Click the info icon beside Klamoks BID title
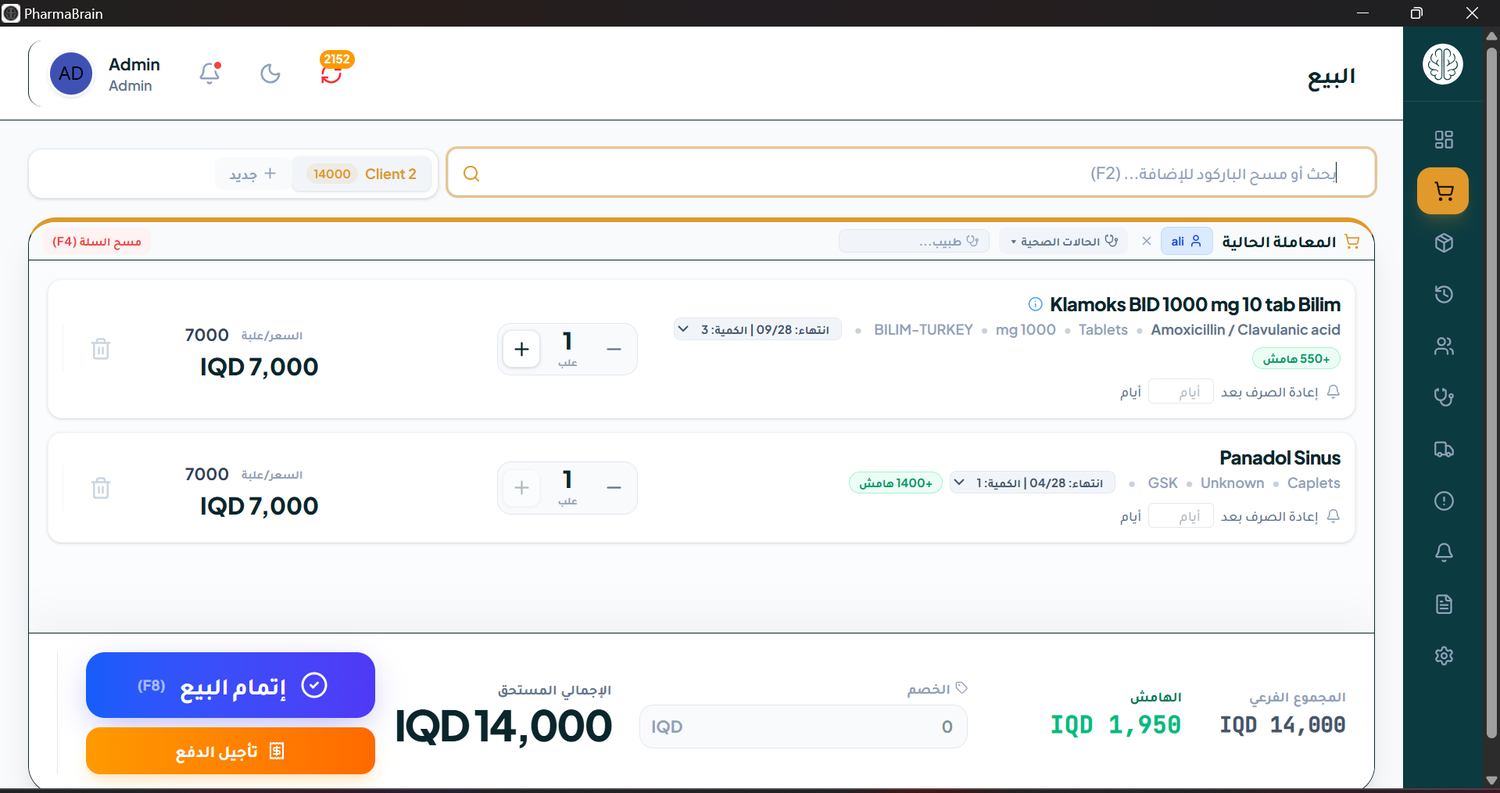 coord(1035,304)
